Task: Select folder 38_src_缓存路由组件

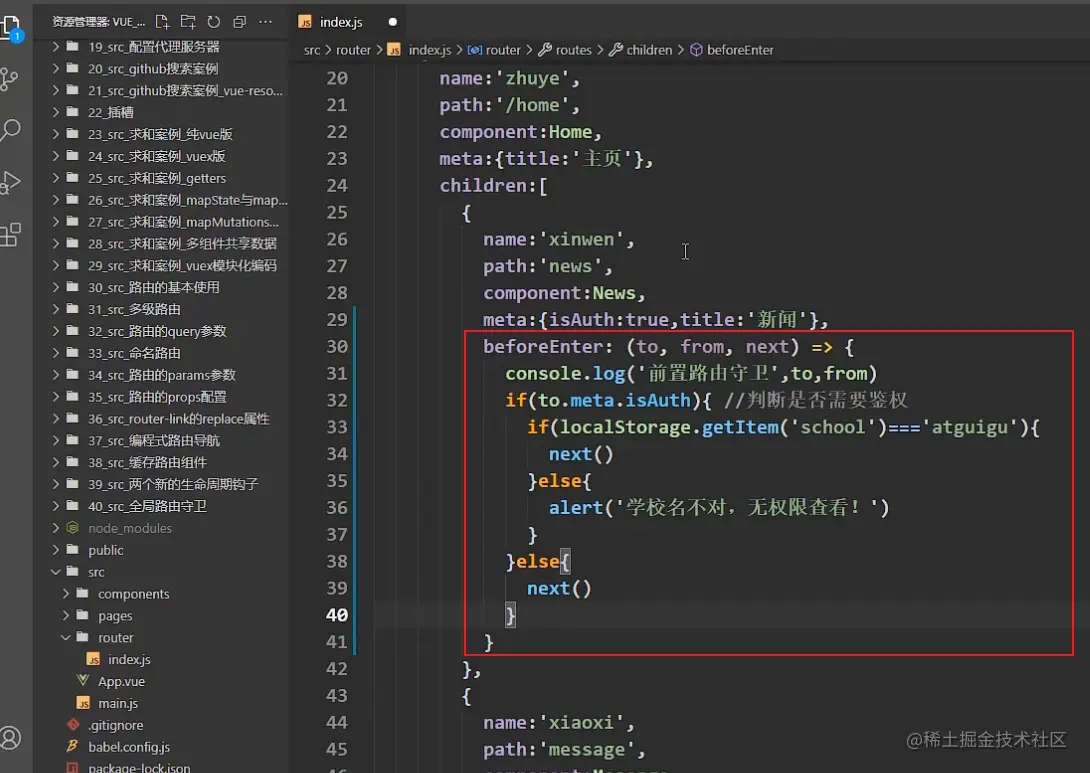Action: tap(147, 462)
